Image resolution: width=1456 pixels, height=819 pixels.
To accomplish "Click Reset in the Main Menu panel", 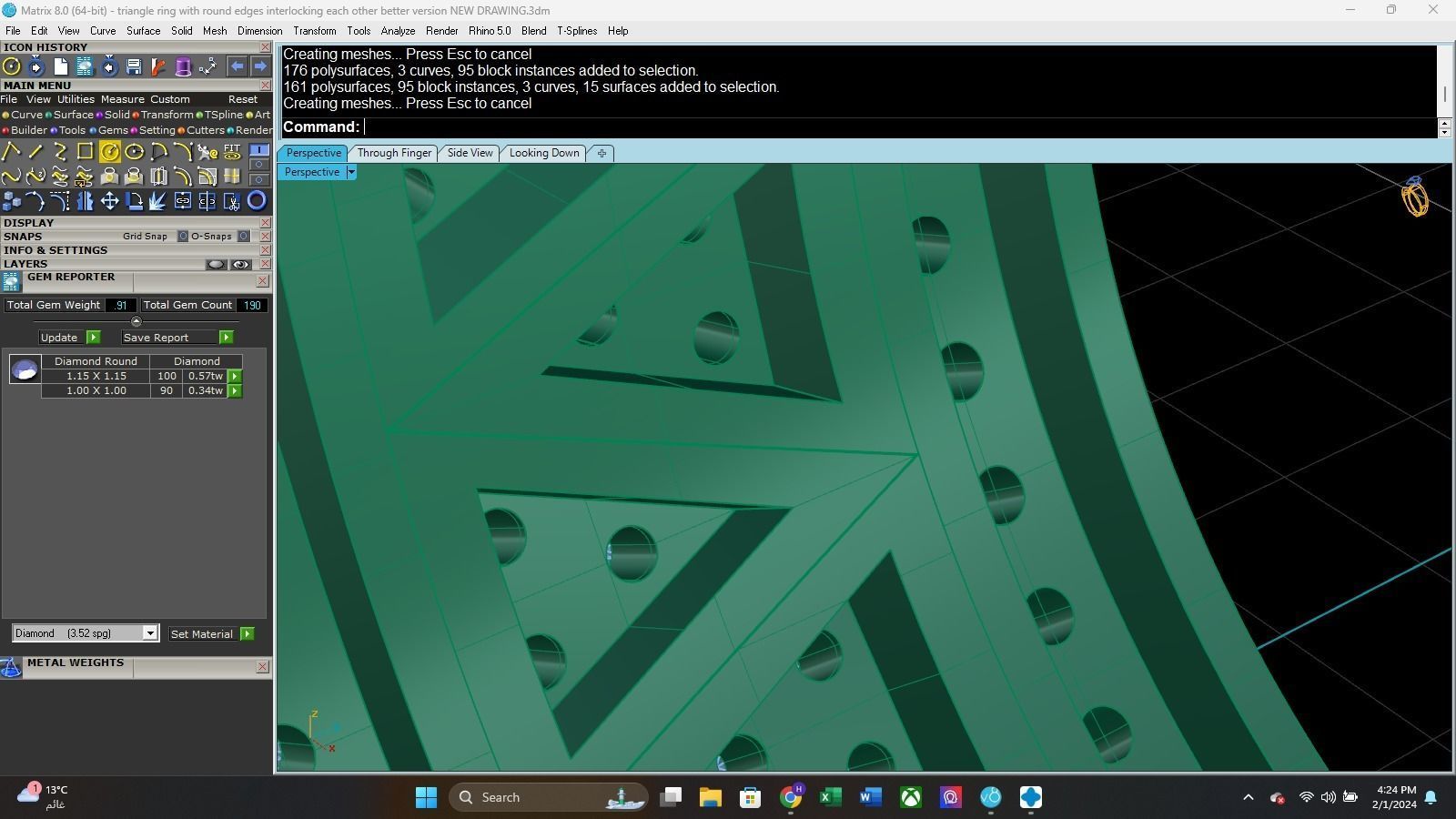I will coord(243,99).
